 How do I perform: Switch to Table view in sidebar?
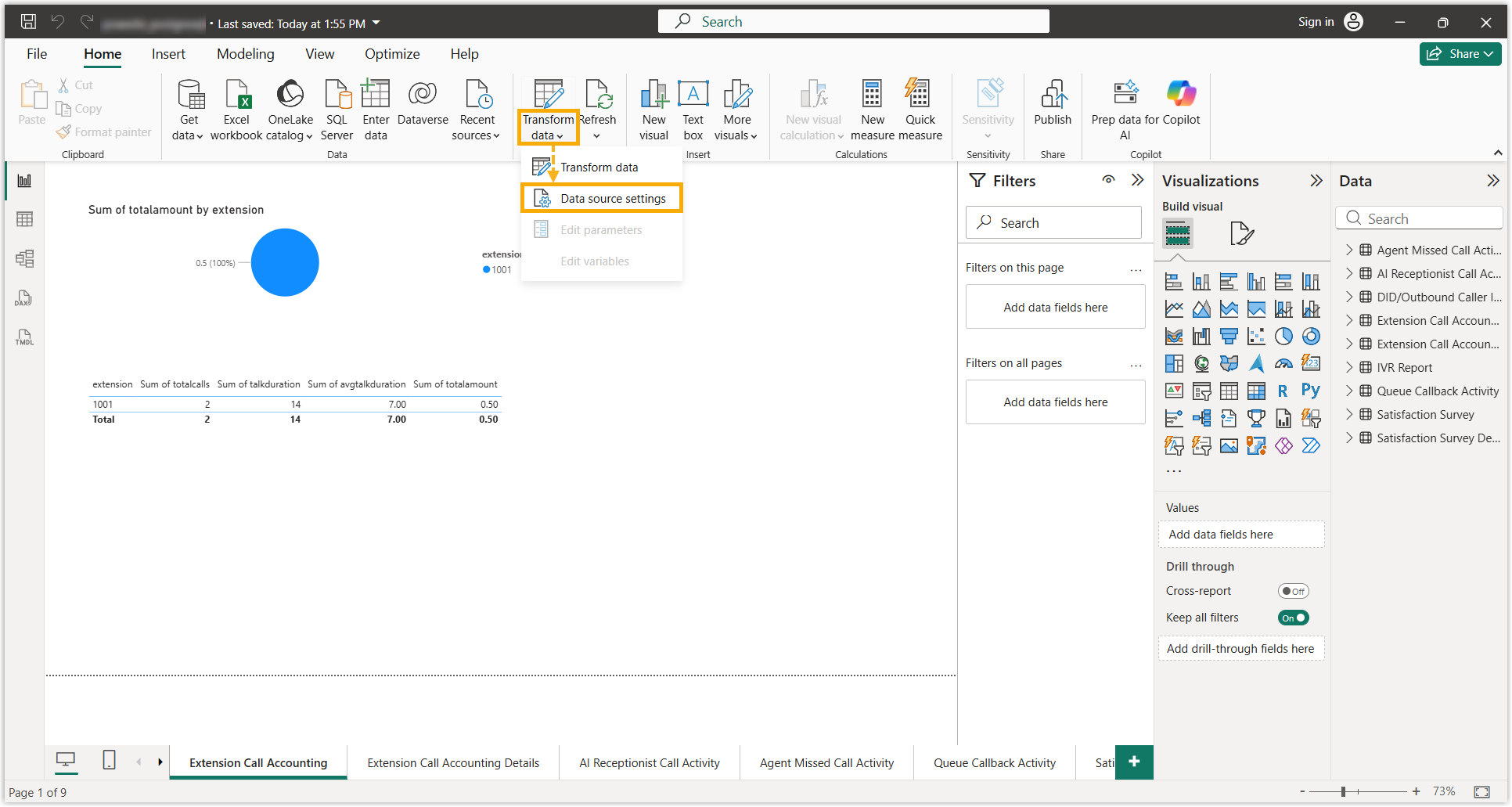(x=24, y=219)
